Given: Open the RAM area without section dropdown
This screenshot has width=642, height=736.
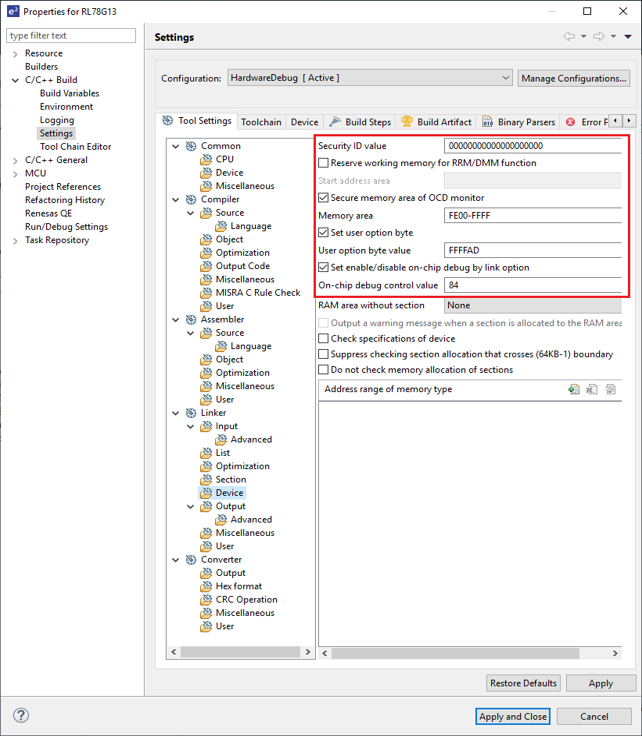Looking at the screenshot, I should 533,306.
